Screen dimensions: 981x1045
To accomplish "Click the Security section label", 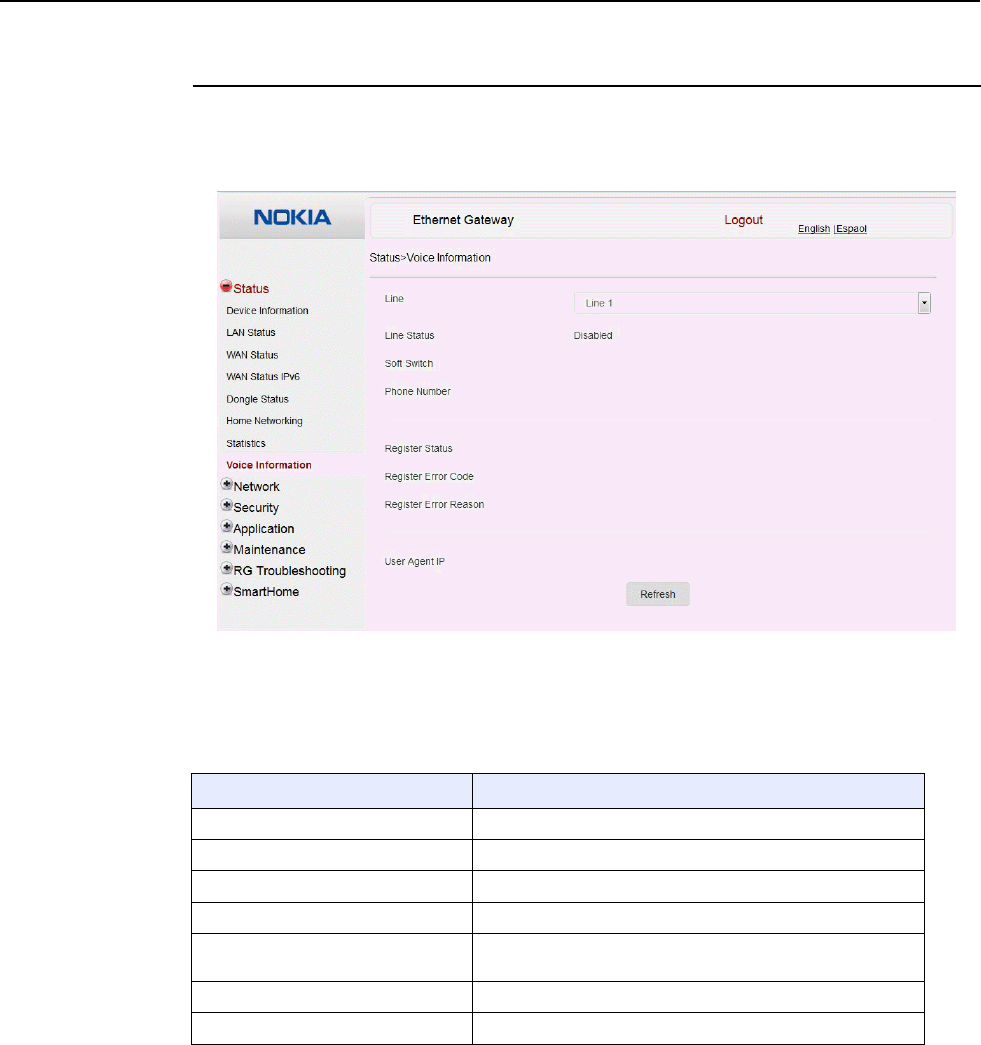I will click(256, 508).
